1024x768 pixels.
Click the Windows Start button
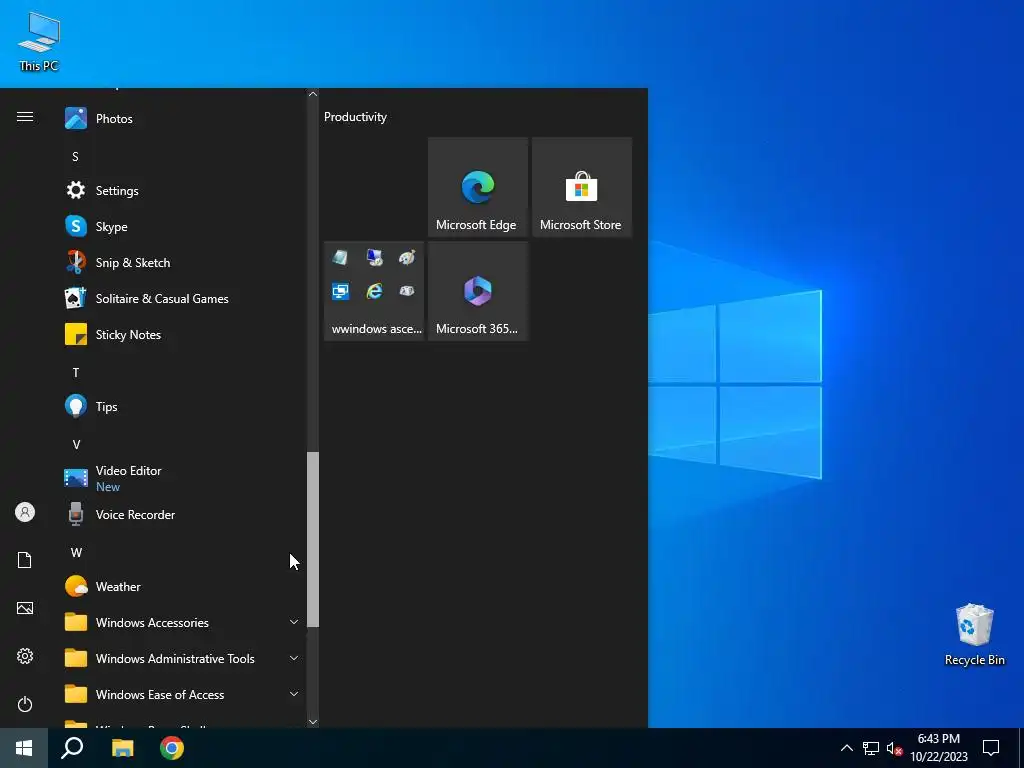pos(24,748)
